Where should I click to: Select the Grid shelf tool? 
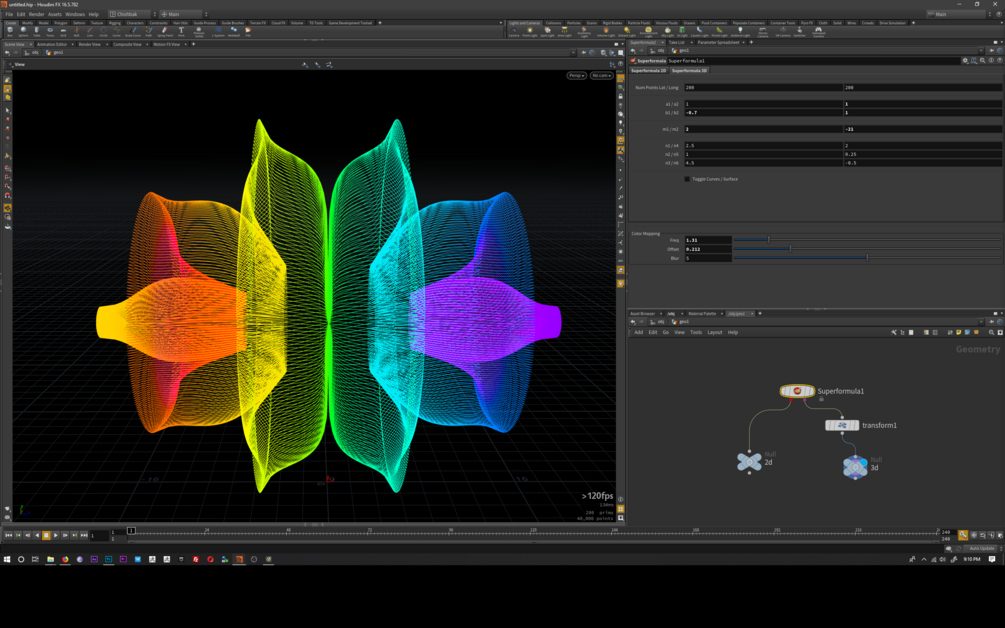(63, 30)
